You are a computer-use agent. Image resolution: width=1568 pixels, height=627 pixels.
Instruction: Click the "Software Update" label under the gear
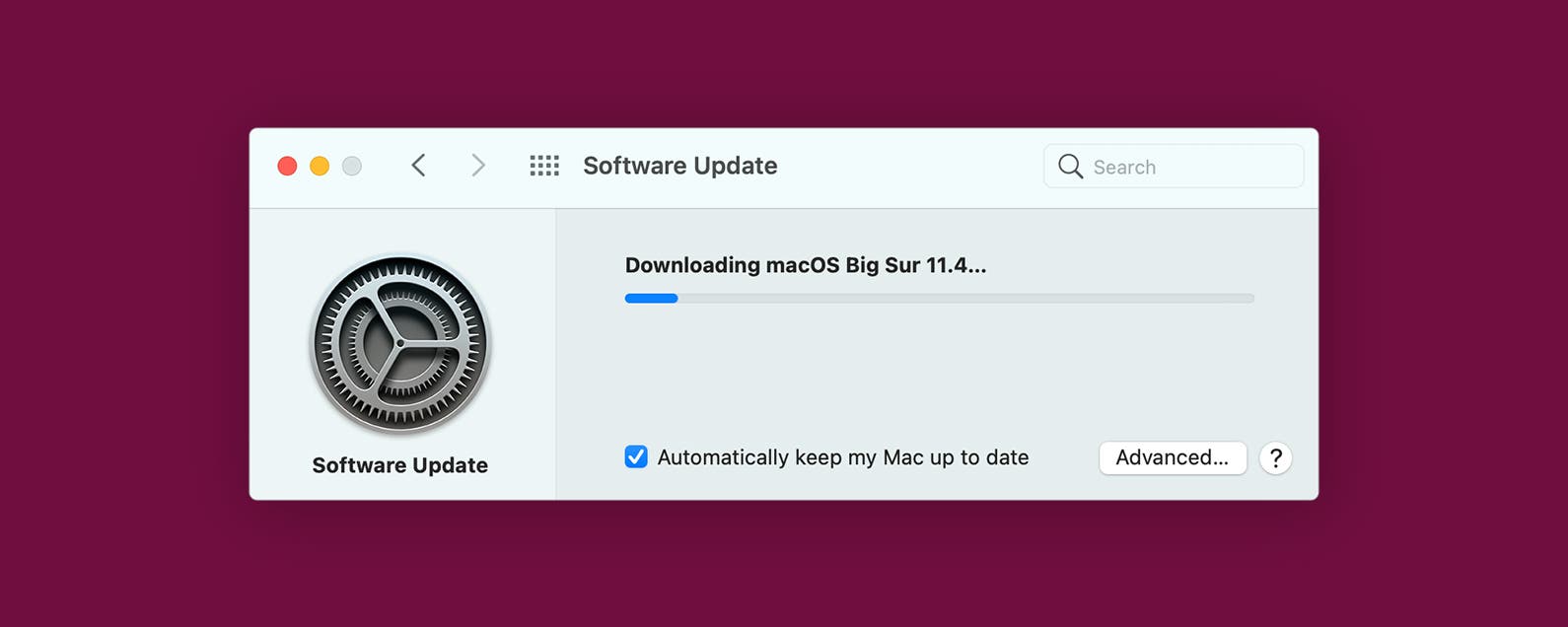pyautogui.click(x=400, y=465)
